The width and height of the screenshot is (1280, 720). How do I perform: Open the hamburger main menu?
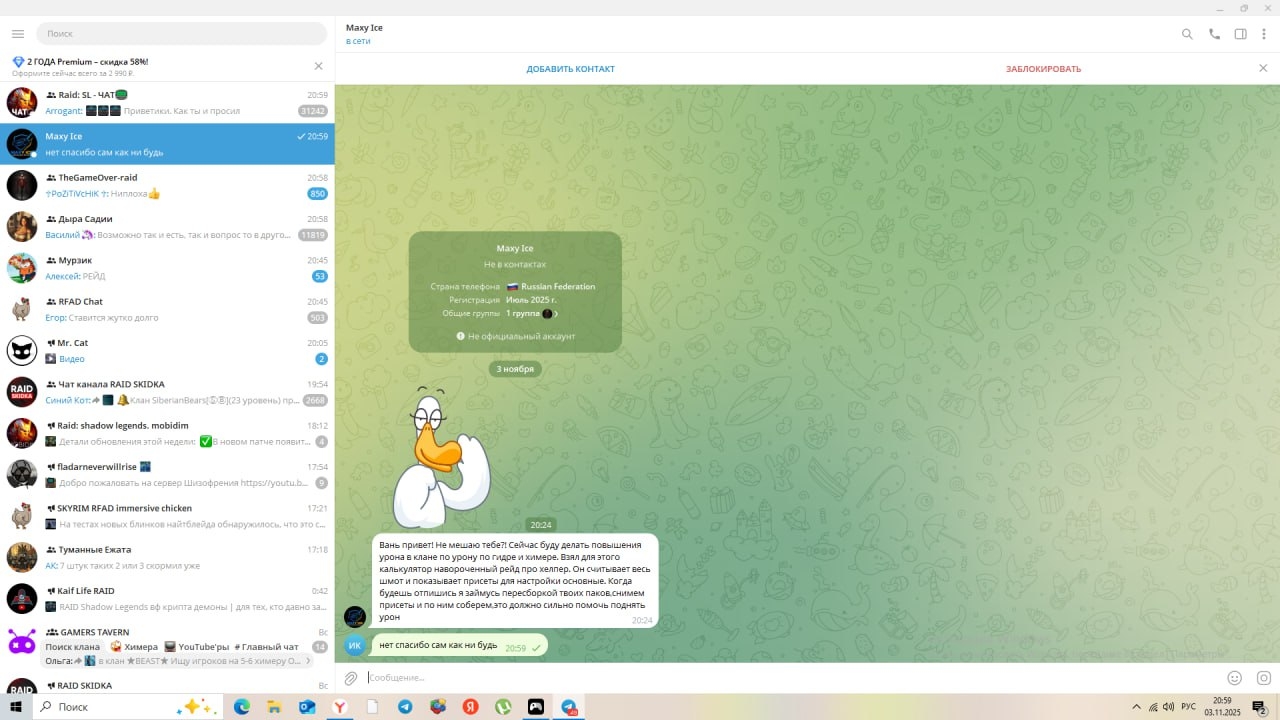coord(17,34)
